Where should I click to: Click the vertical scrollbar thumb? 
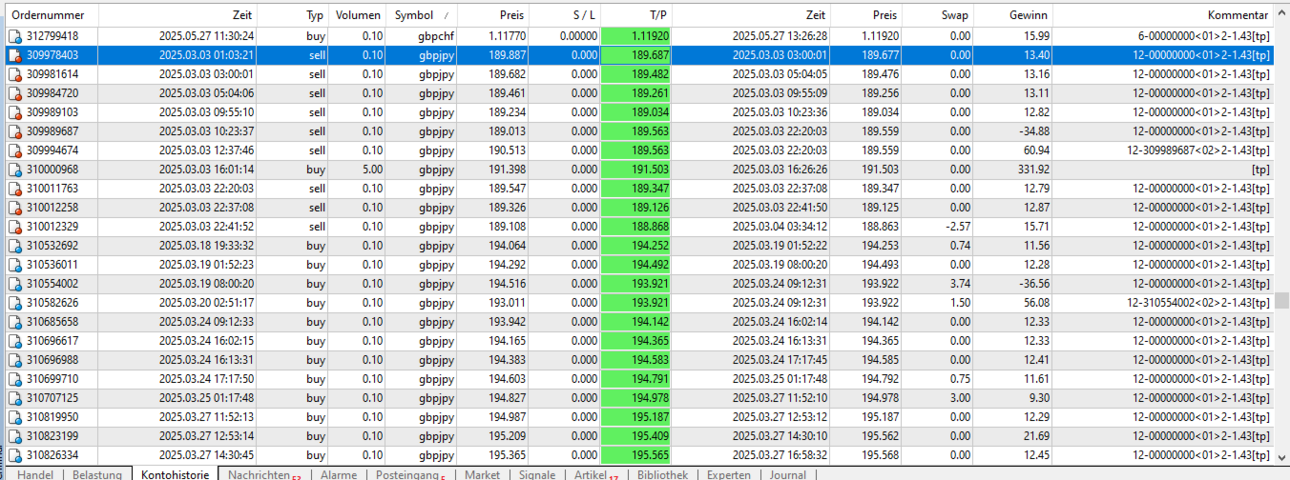pyautogui.click(x=1282, y=300)
